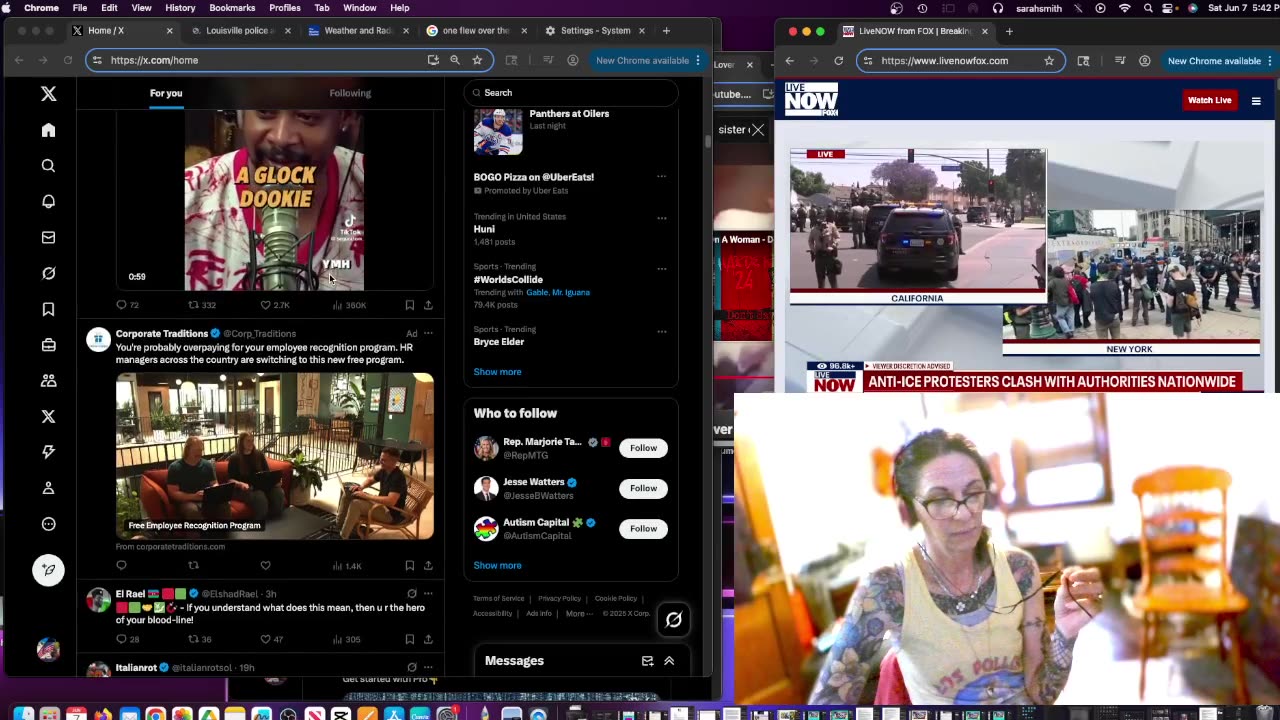
Task: Follow Jesse Watters
Action: 643,488
